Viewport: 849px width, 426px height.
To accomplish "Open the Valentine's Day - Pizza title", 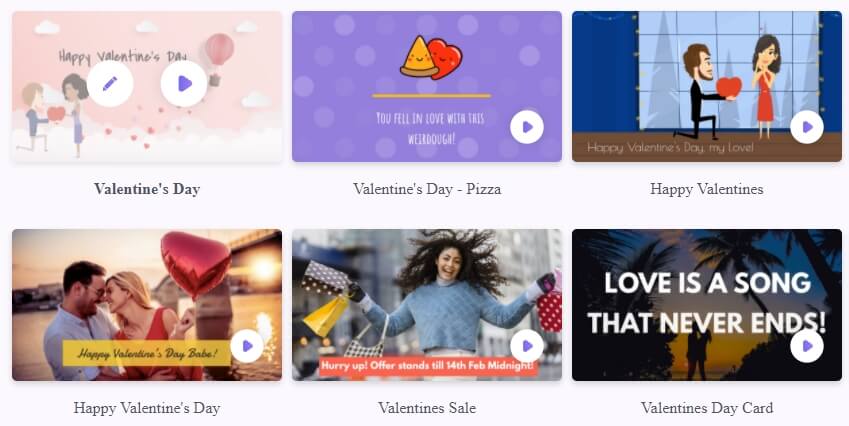I will point(427,189).
